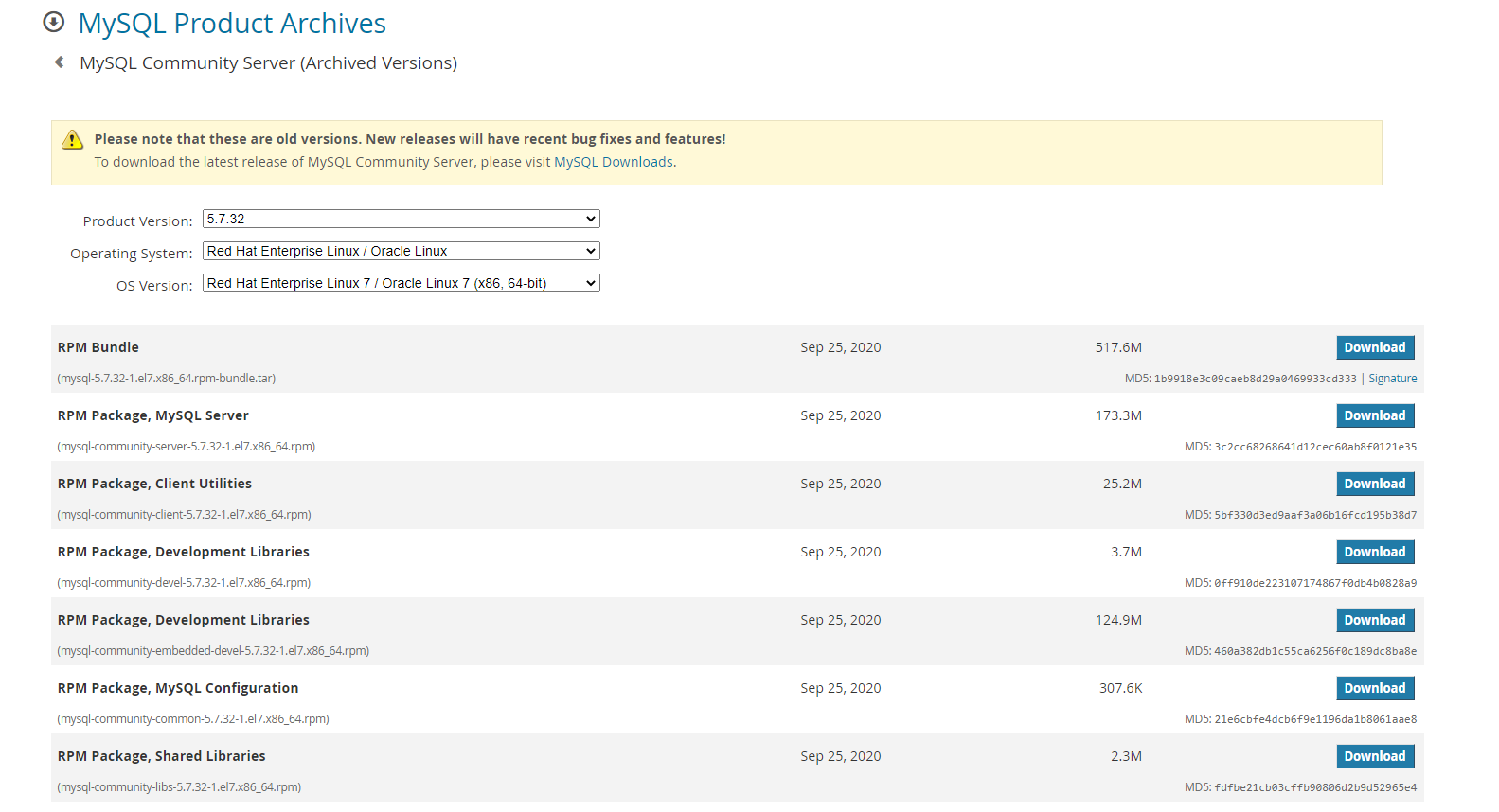Open the Product Version dropdown

coord(401,219)
